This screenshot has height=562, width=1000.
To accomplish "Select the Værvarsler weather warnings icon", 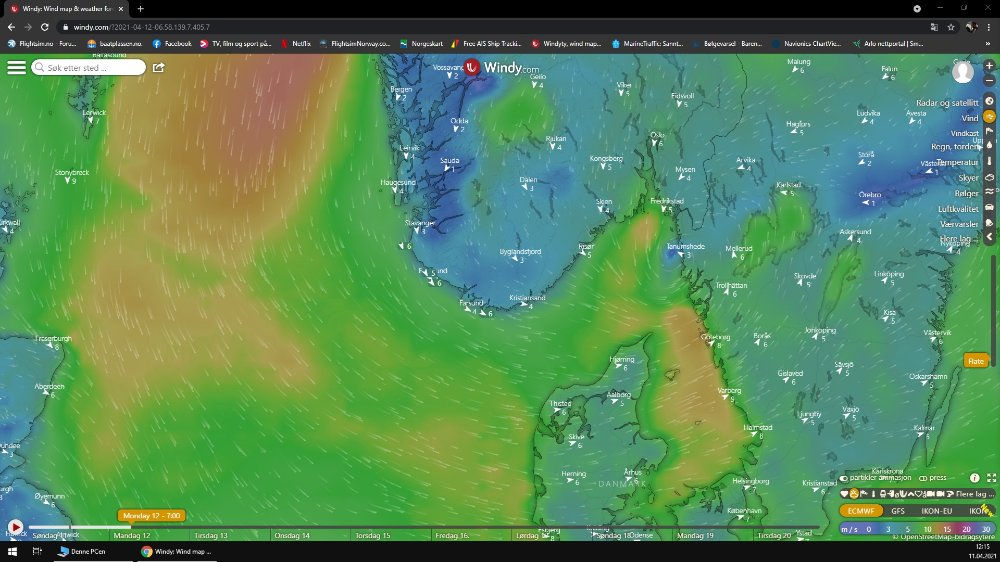I will coord(989,223).
